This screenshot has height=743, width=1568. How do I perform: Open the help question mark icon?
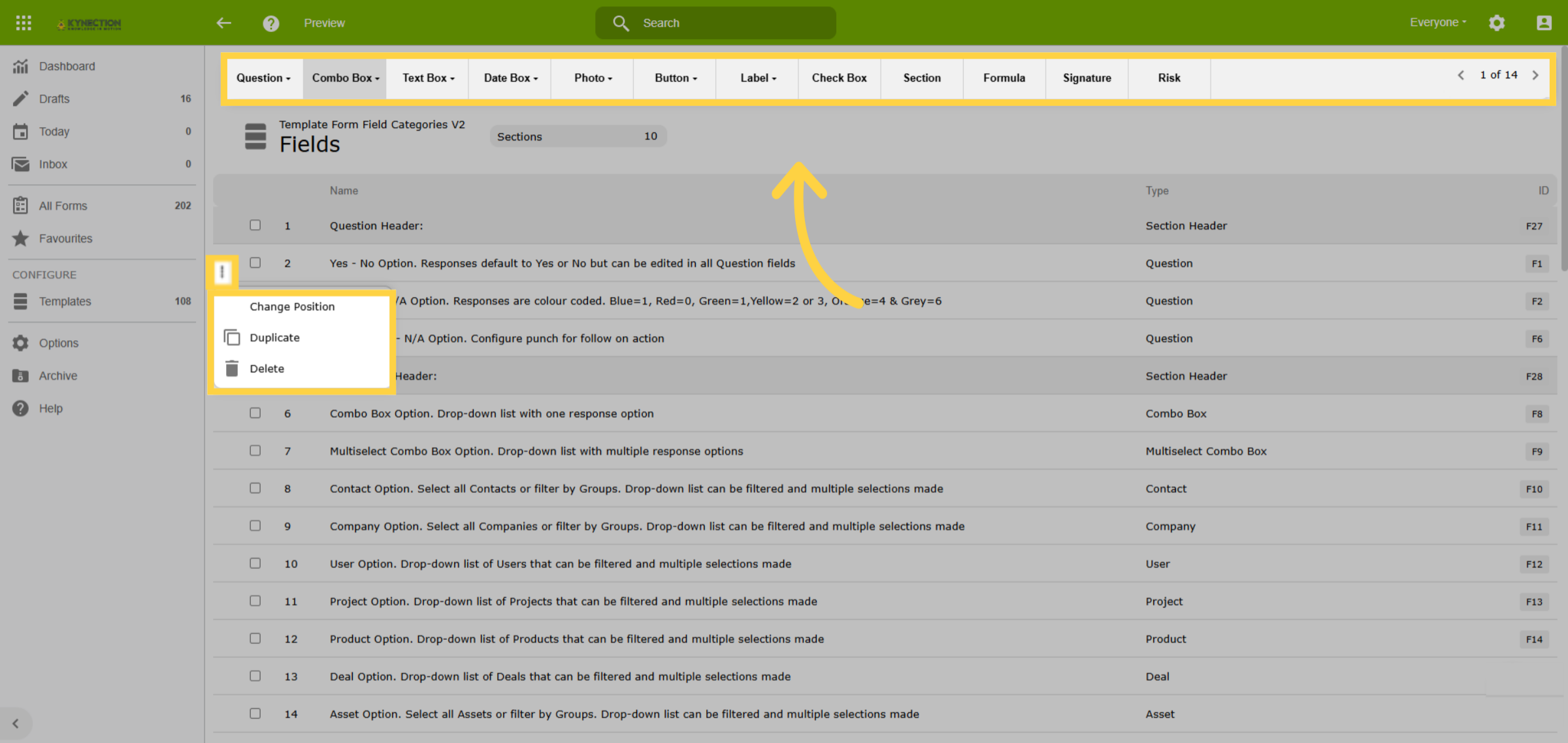tap(271, 24)
